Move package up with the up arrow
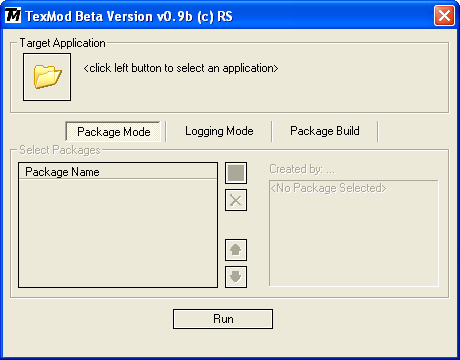This screenshot has width=460, height=360. 236,250
